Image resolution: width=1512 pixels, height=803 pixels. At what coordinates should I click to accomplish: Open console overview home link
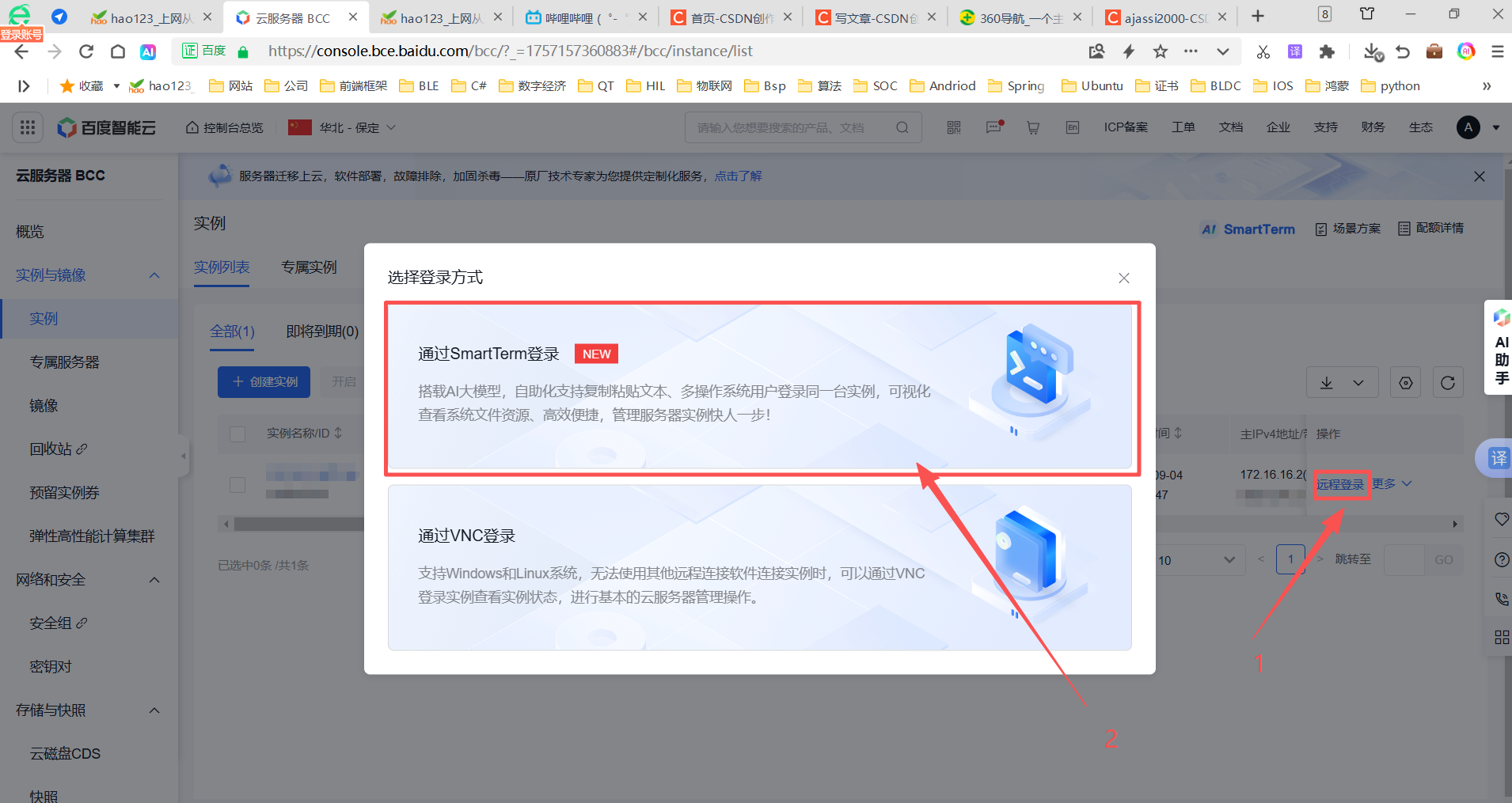(224, 127)
